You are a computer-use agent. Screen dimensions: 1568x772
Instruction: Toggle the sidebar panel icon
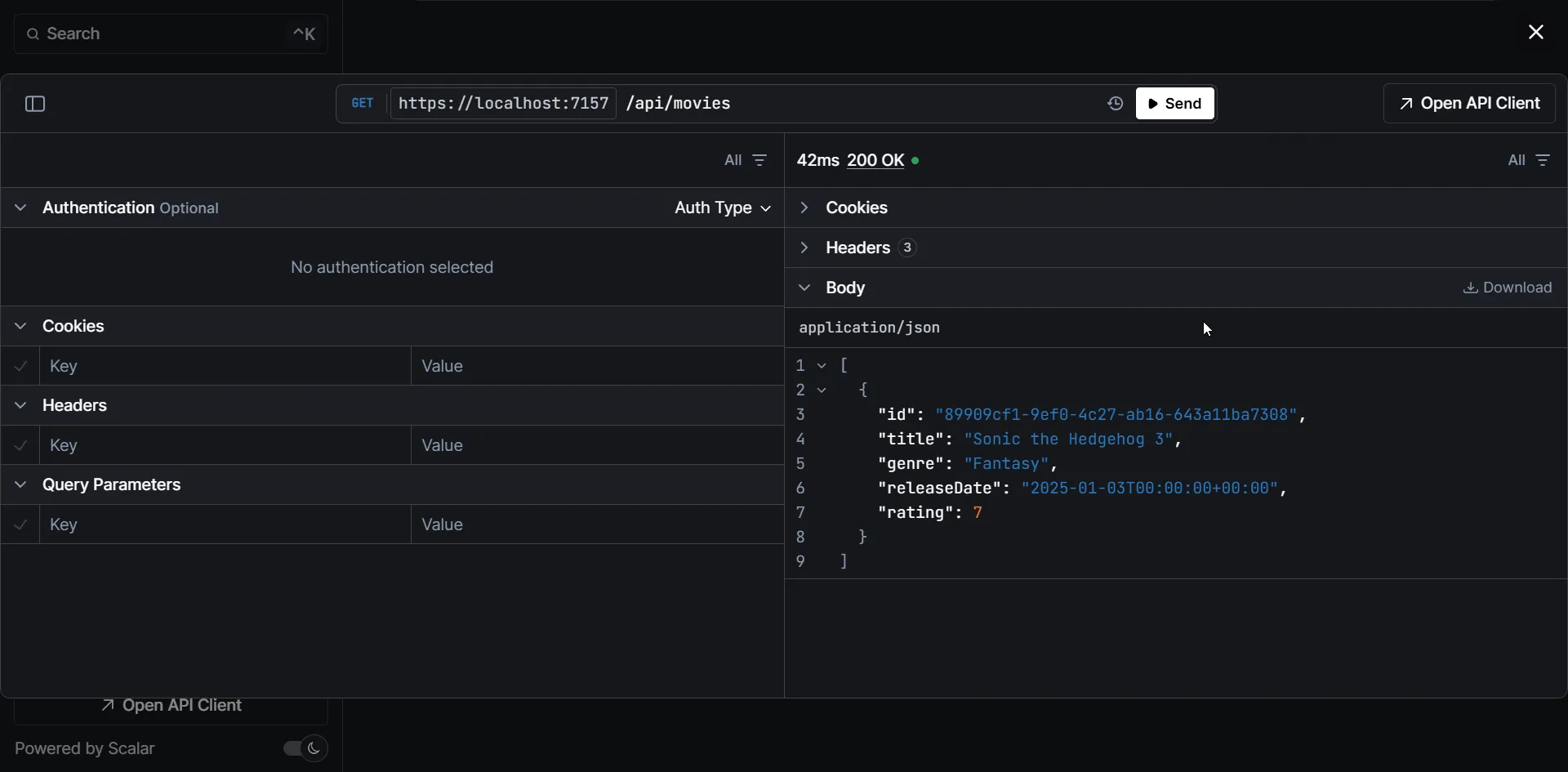coord(35,104)
